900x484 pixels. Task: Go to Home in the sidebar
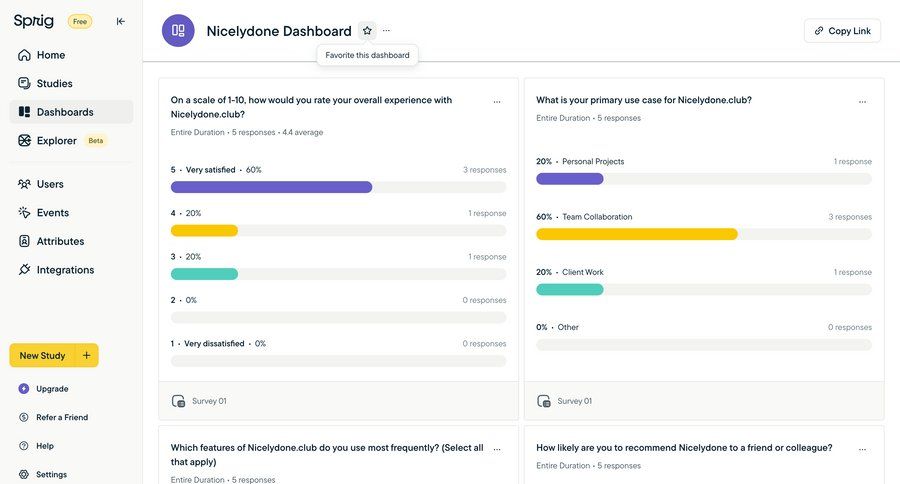pyautogui.click(x=50, y=55)
